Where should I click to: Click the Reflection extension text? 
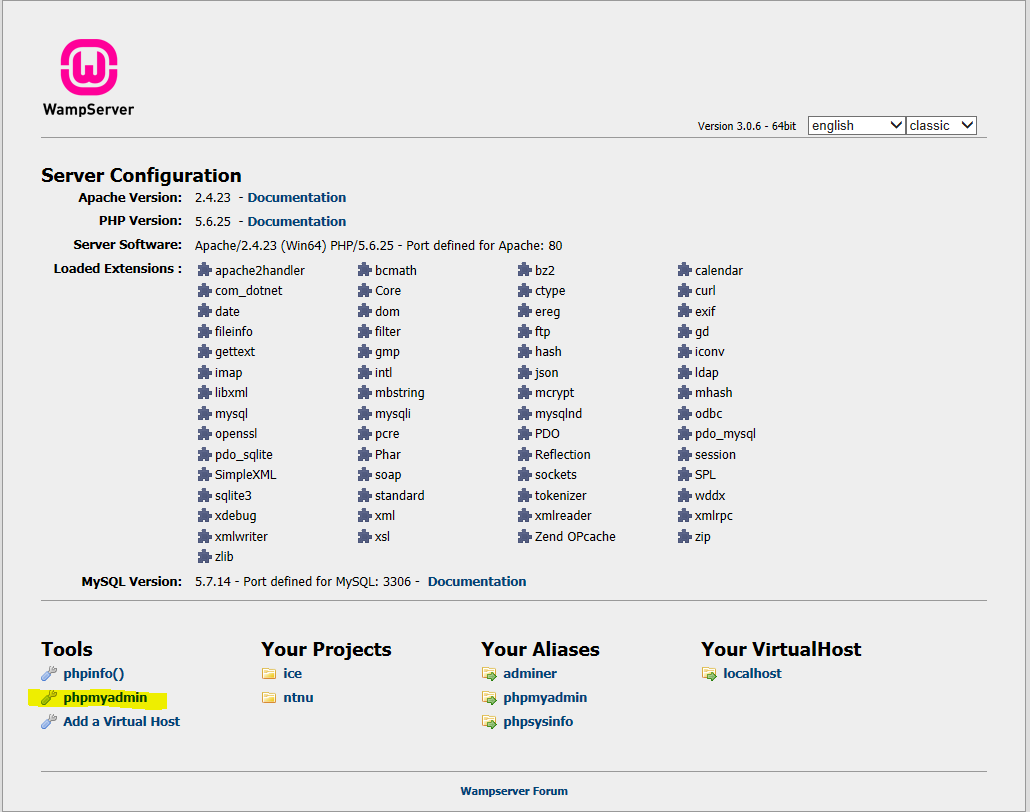click(562, 455)
